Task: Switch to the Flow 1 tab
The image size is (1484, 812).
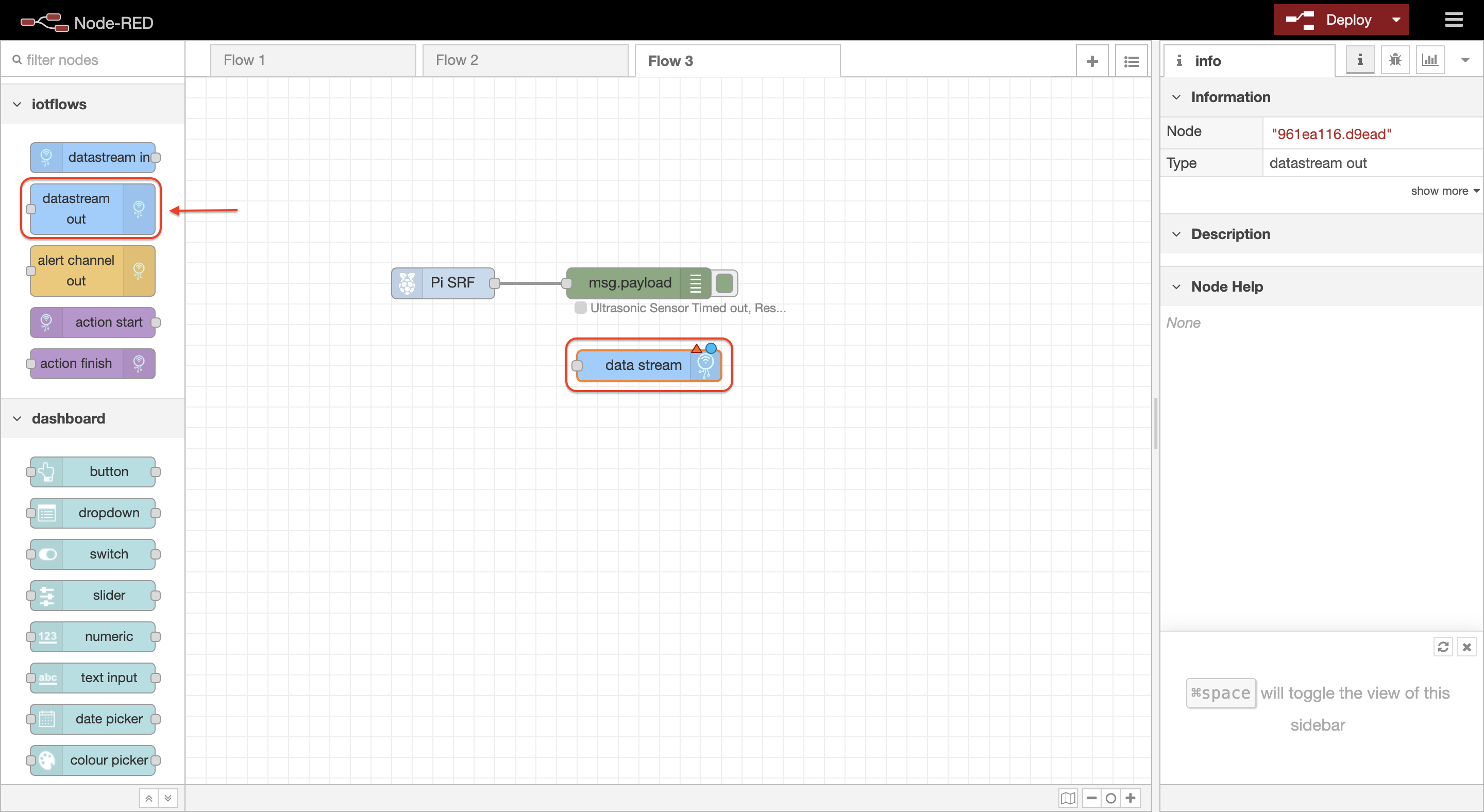Action: tap(313, 60)
